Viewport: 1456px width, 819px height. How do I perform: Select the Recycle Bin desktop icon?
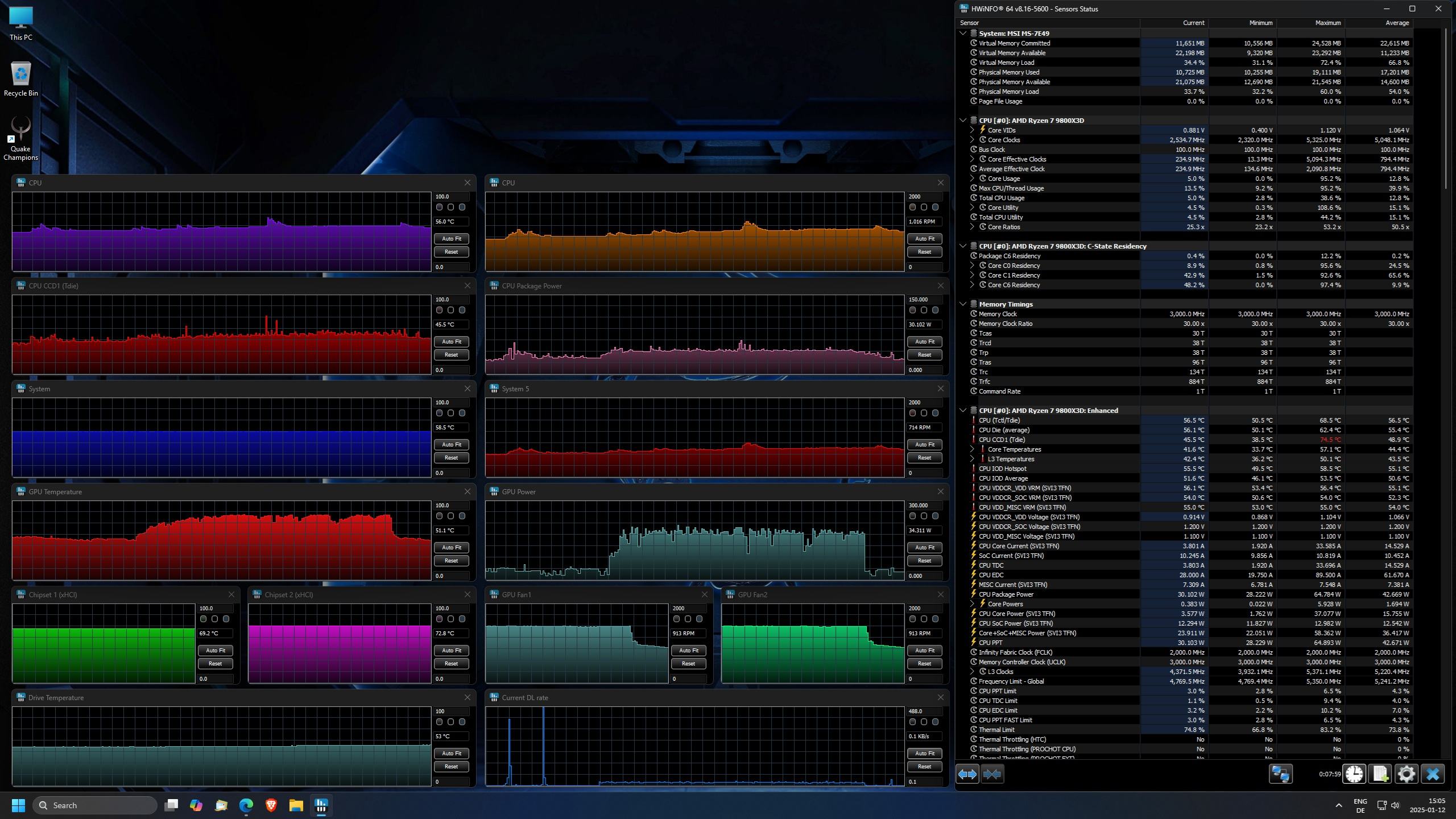coord(21,79)
